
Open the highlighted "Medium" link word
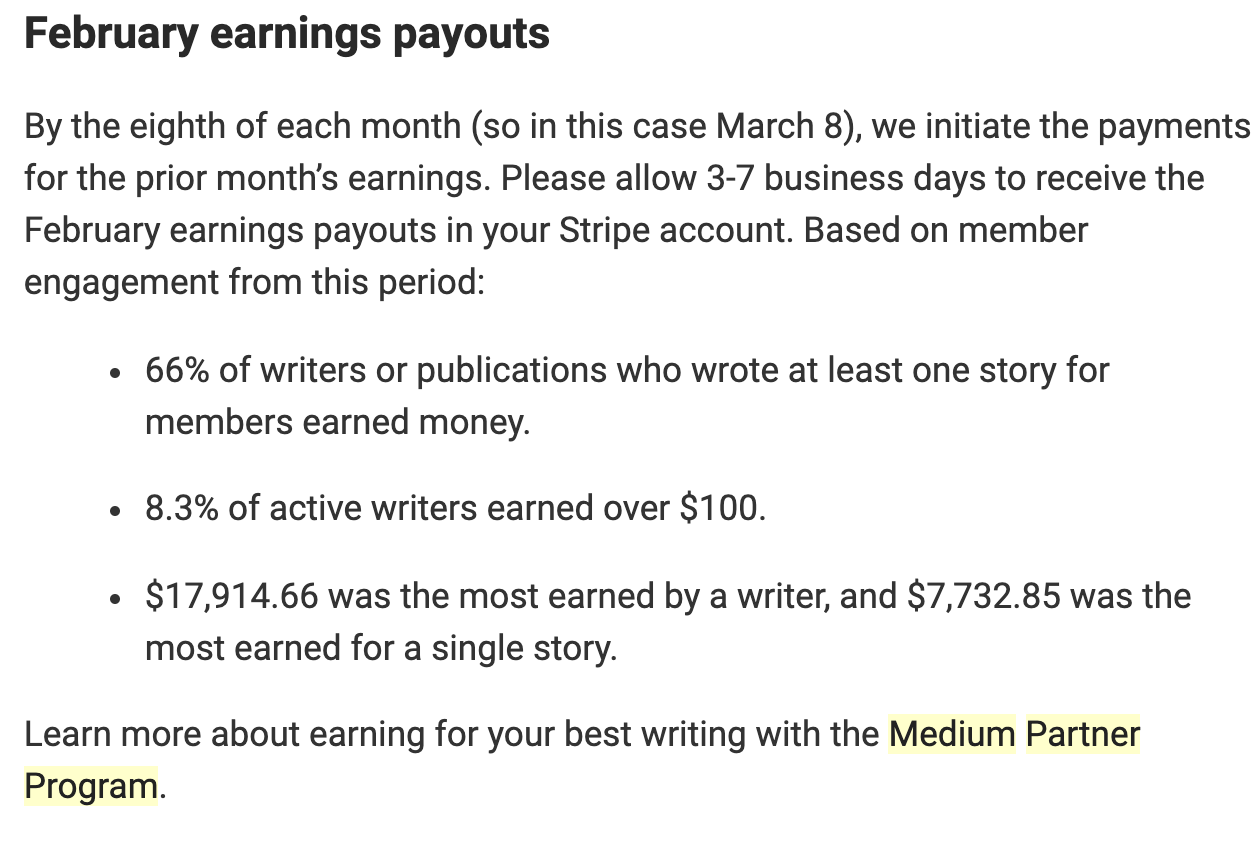[952, 734]
